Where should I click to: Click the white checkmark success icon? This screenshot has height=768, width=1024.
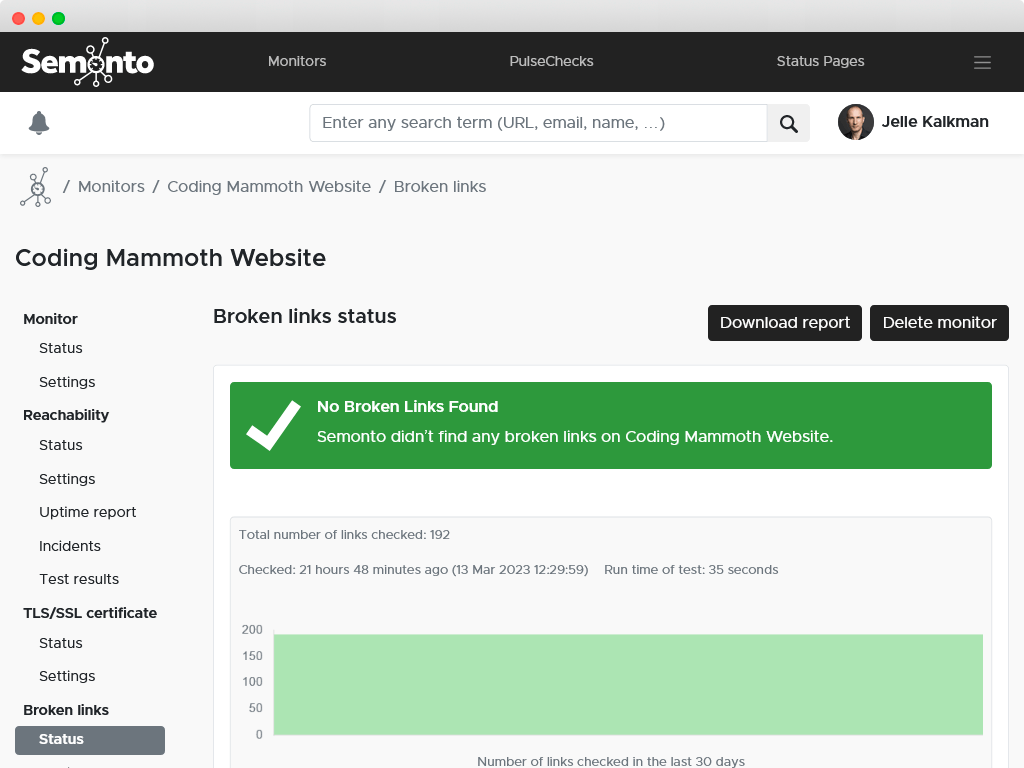273,425
